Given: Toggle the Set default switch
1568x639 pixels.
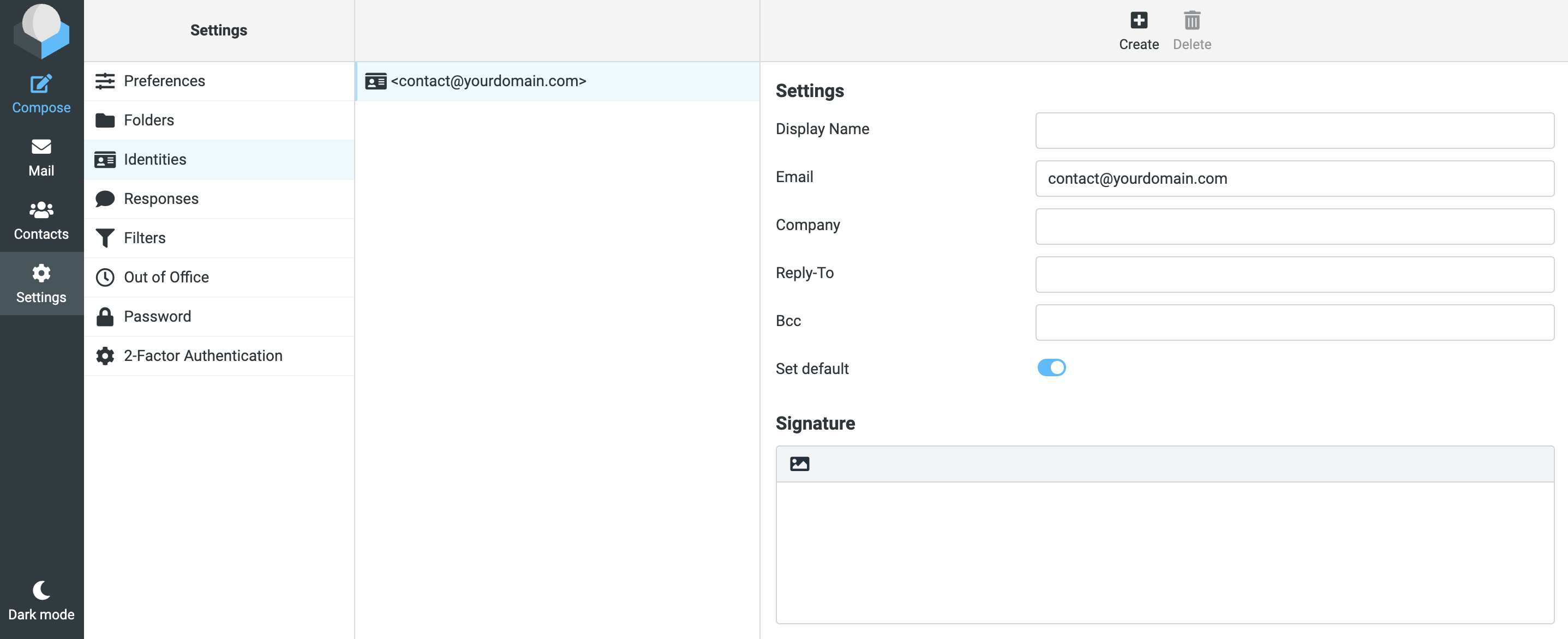Looking at the screenshot, I should [1051, 367].
